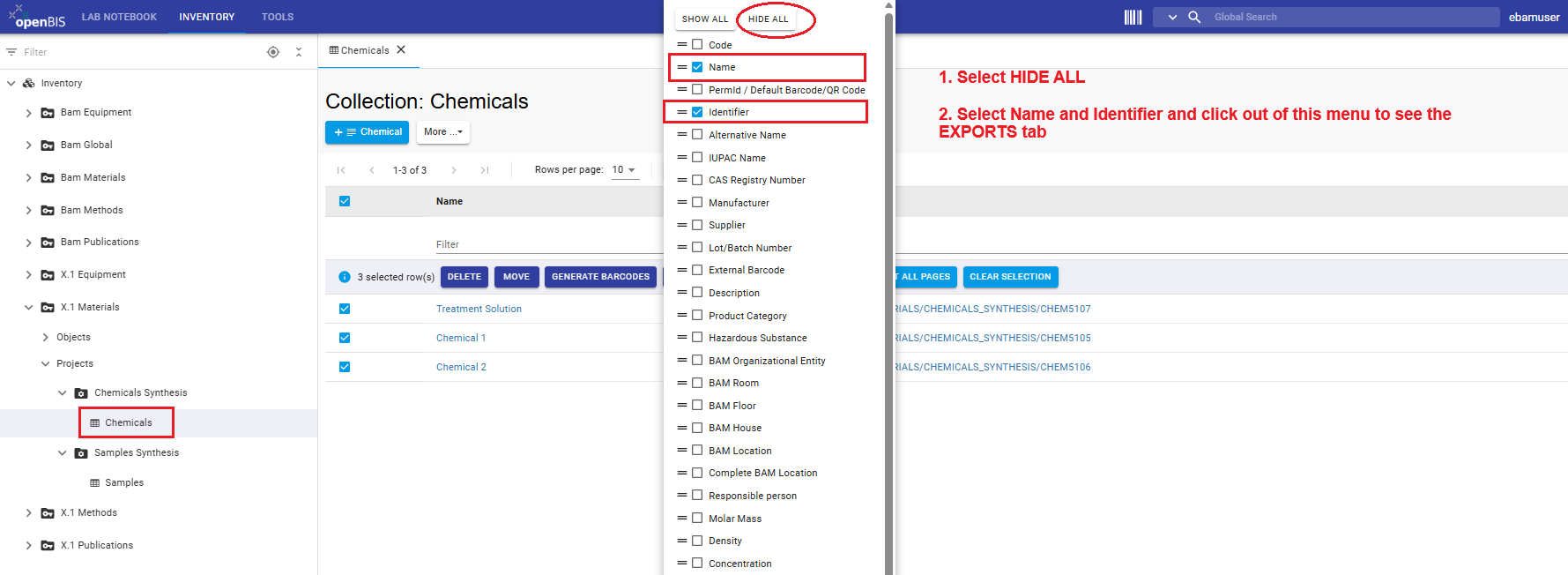Switch to the INVENTORY menu

point(207,17)
